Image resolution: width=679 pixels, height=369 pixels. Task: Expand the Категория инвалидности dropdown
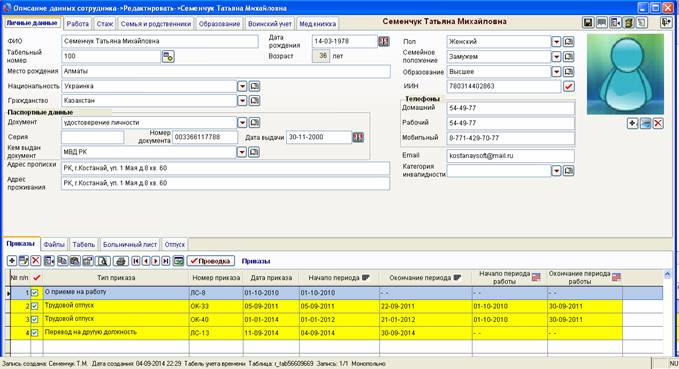point(556,171)
